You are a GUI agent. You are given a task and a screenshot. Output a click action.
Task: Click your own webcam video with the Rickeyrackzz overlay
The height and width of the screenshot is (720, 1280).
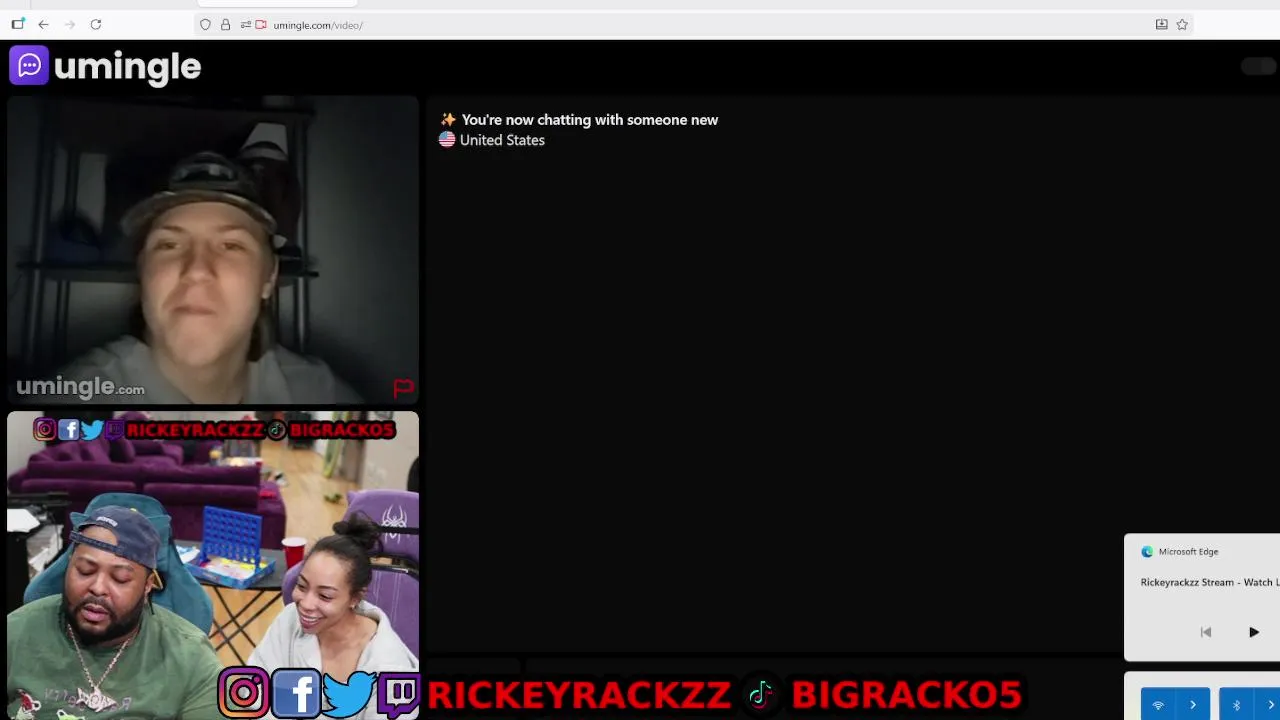tap(213, 565)
